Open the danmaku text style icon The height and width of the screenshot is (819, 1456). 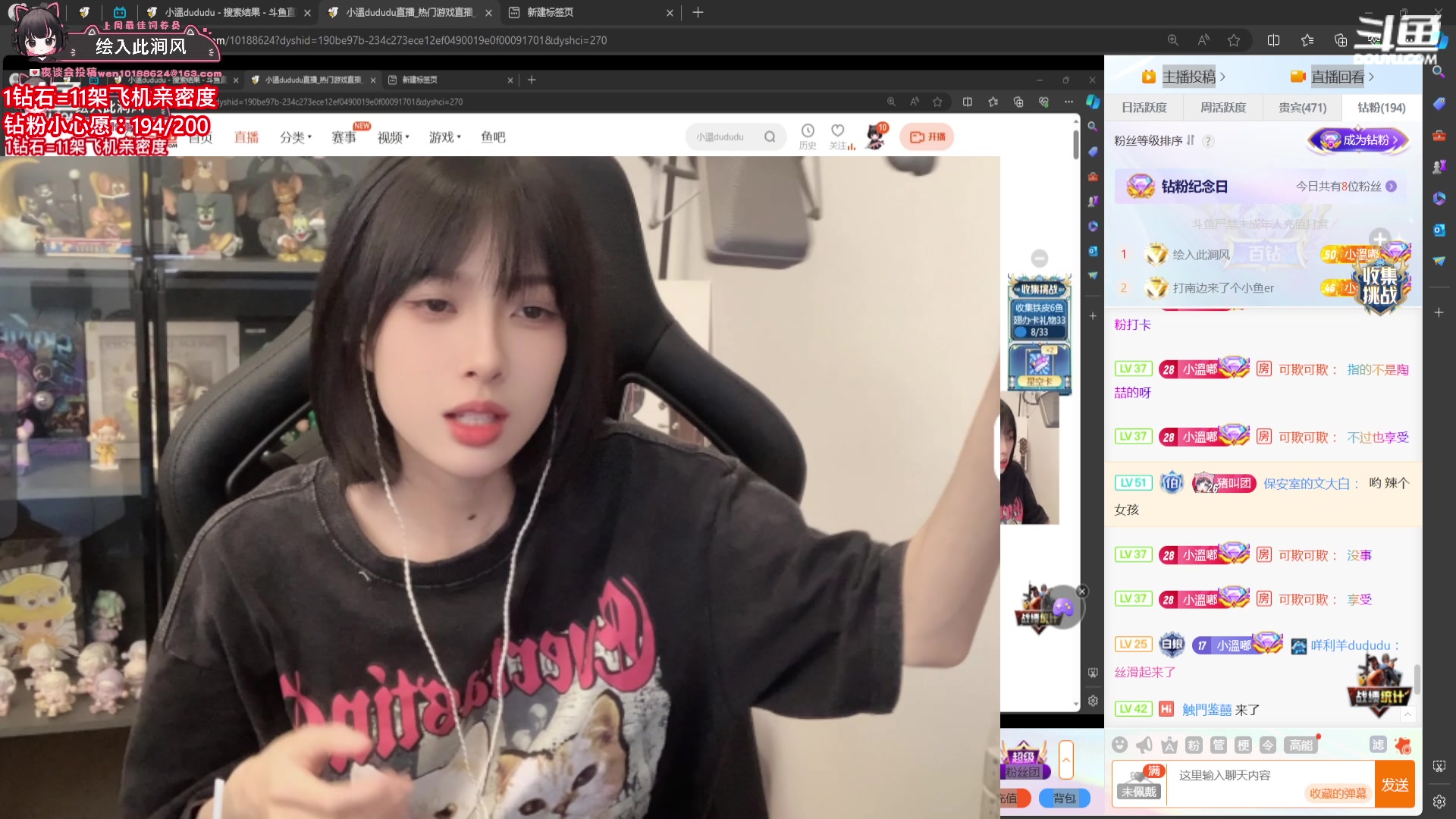[1169, 745]
